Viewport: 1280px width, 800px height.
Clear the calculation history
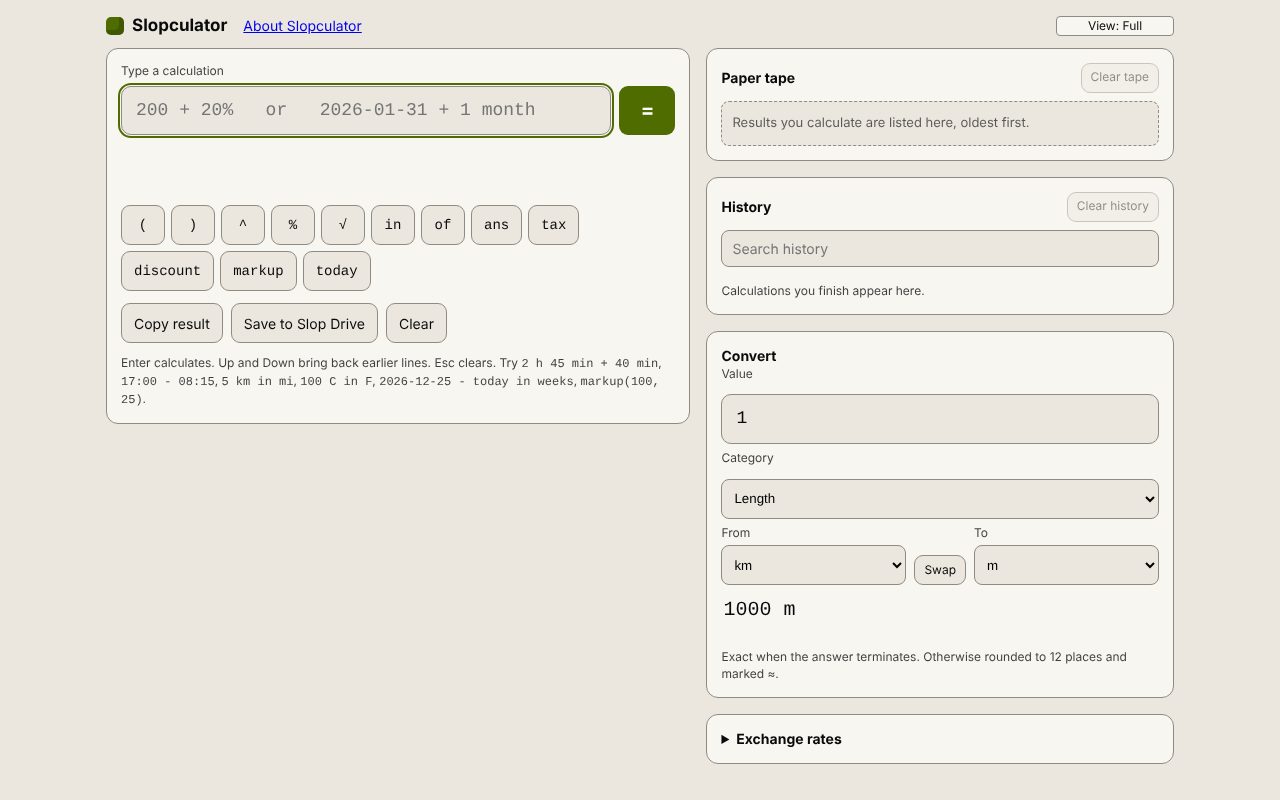[x=1113, y=207]
